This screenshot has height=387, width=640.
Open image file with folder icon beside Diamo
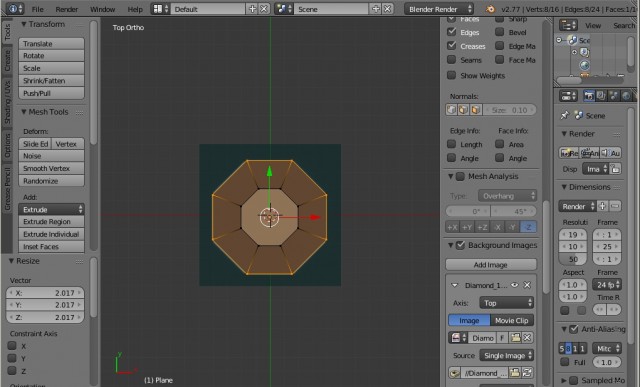516,338
